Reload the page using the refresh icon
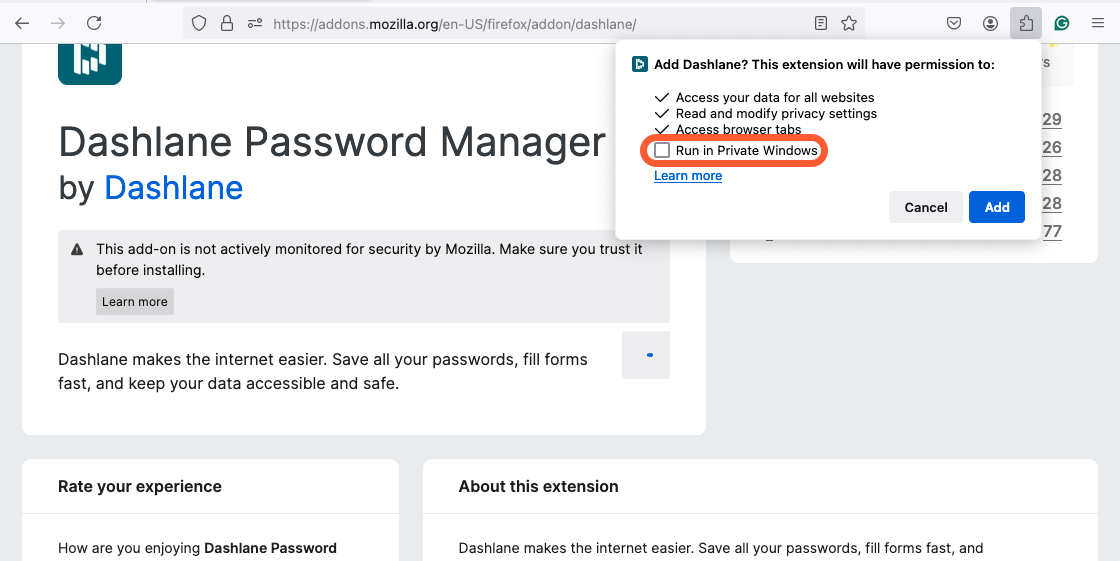 (x=94, y=24)
